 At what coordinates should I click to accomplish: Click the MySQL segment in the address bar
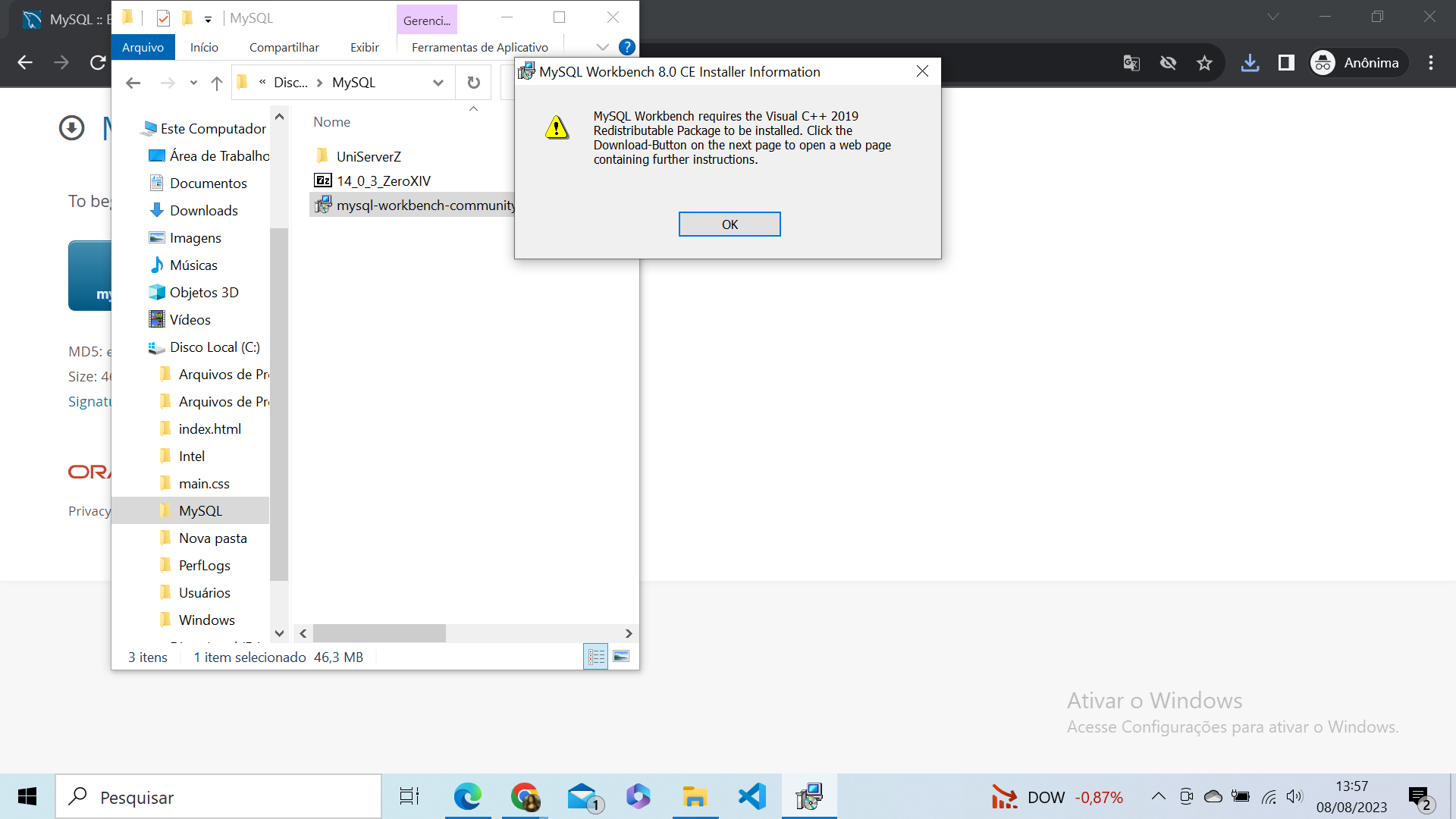[353, 83]
